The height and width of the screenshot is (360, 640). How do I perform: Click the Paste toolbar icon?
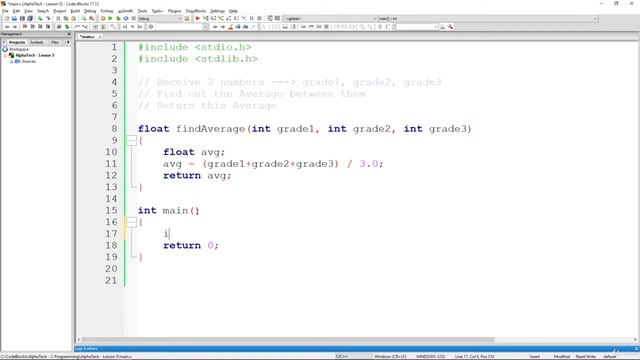(x=74, y=19)
